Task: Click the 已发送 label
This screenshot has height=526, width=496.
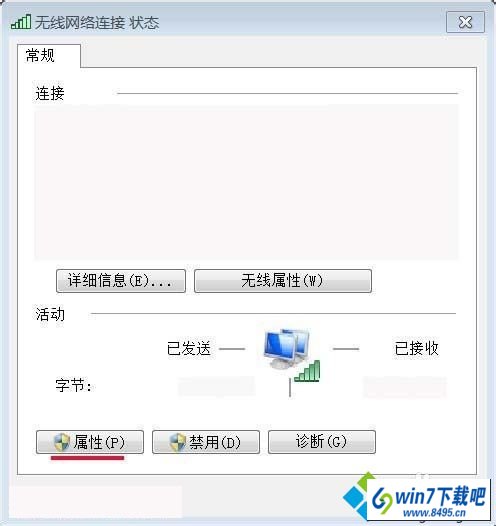Action: click(x=189, y=349)
